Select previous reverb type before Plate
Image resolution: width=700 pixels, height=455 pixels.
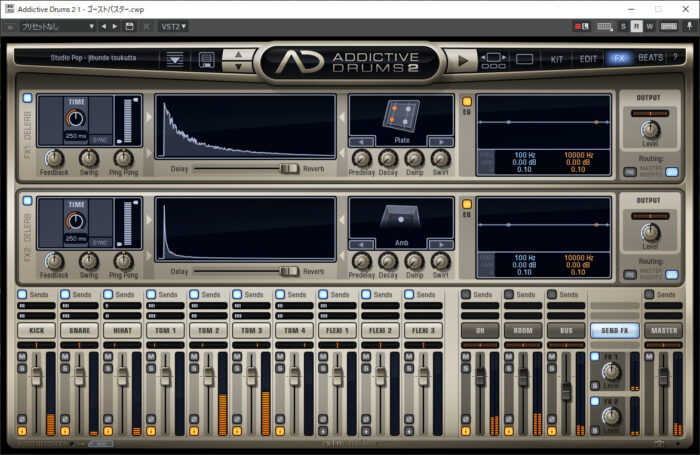click(361, 142)
